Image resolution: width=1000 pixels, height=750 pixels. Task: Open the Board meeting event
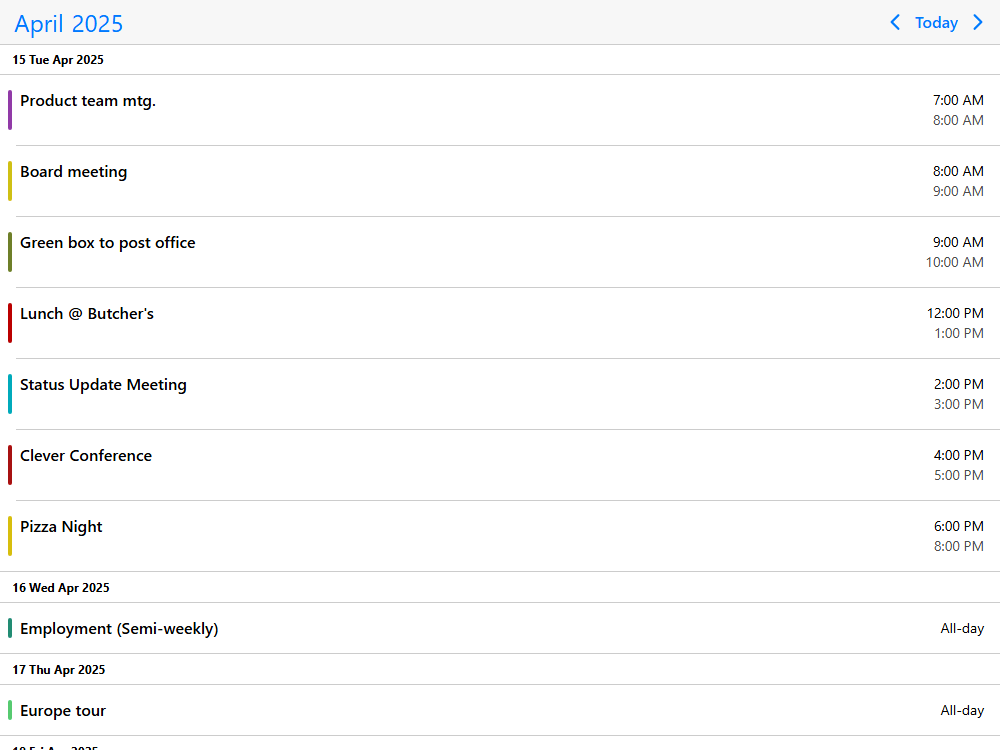coord(500,181)
